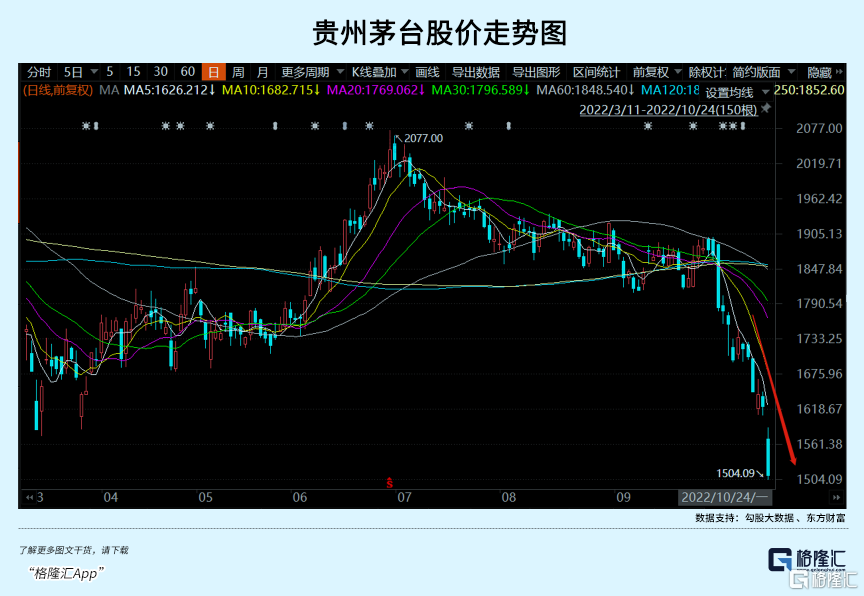
Task: Open the 前复权 adjustment dropdown
Action: click(x=678, y=72)
